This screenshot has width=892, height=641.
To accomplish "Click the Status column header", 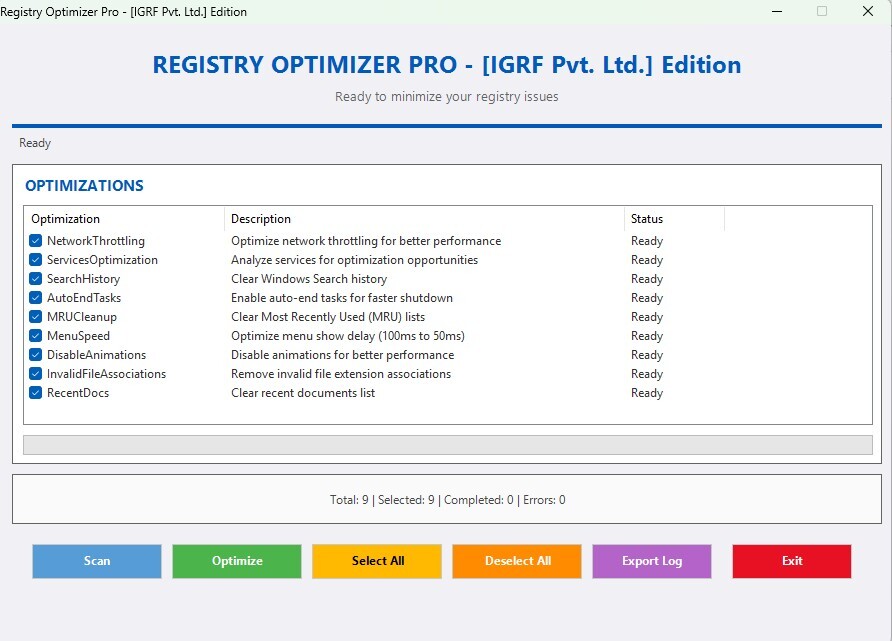I will [x=674, y=219].
